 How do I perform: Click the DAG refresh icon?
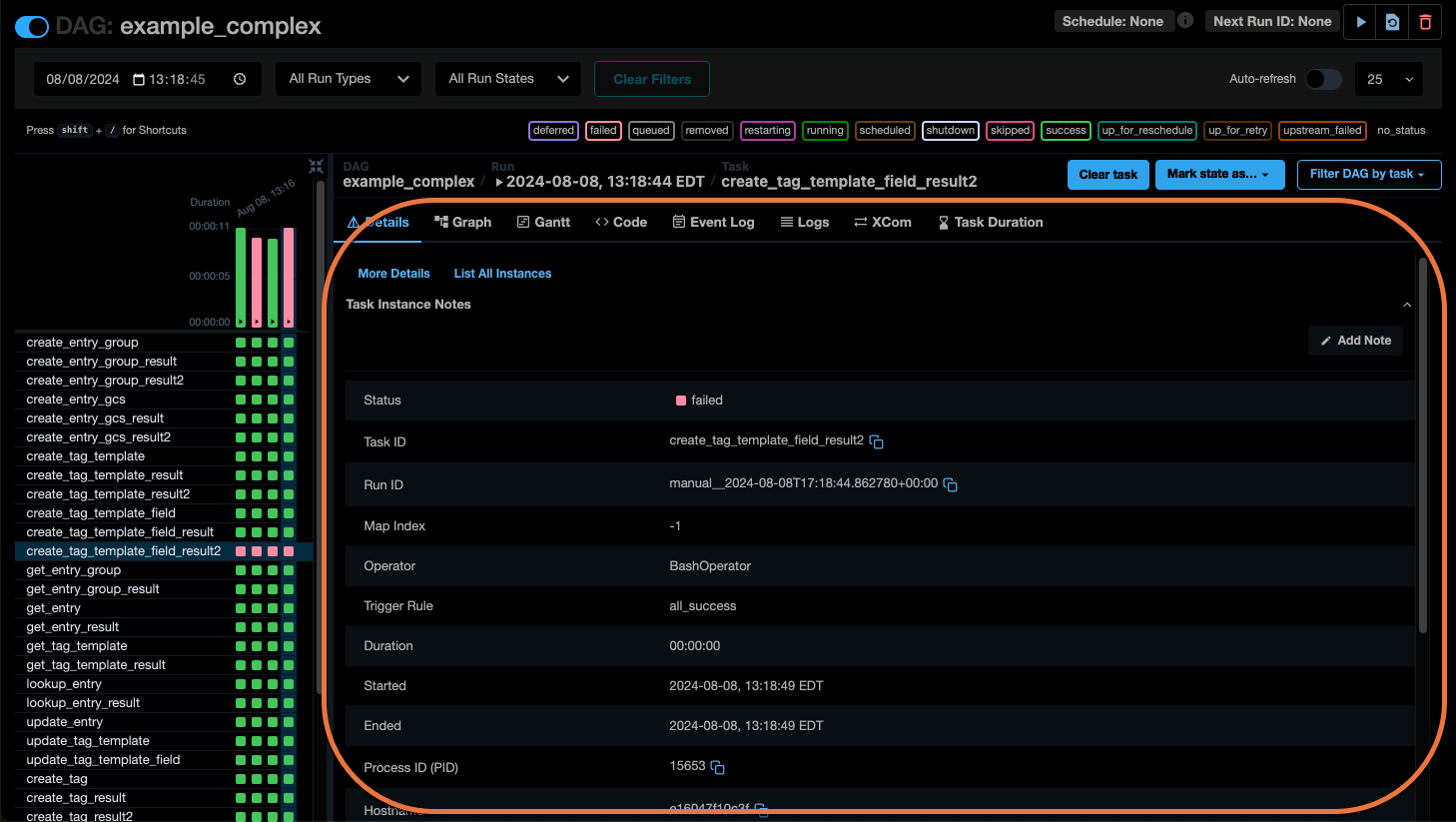click(x=1392, y=21)
